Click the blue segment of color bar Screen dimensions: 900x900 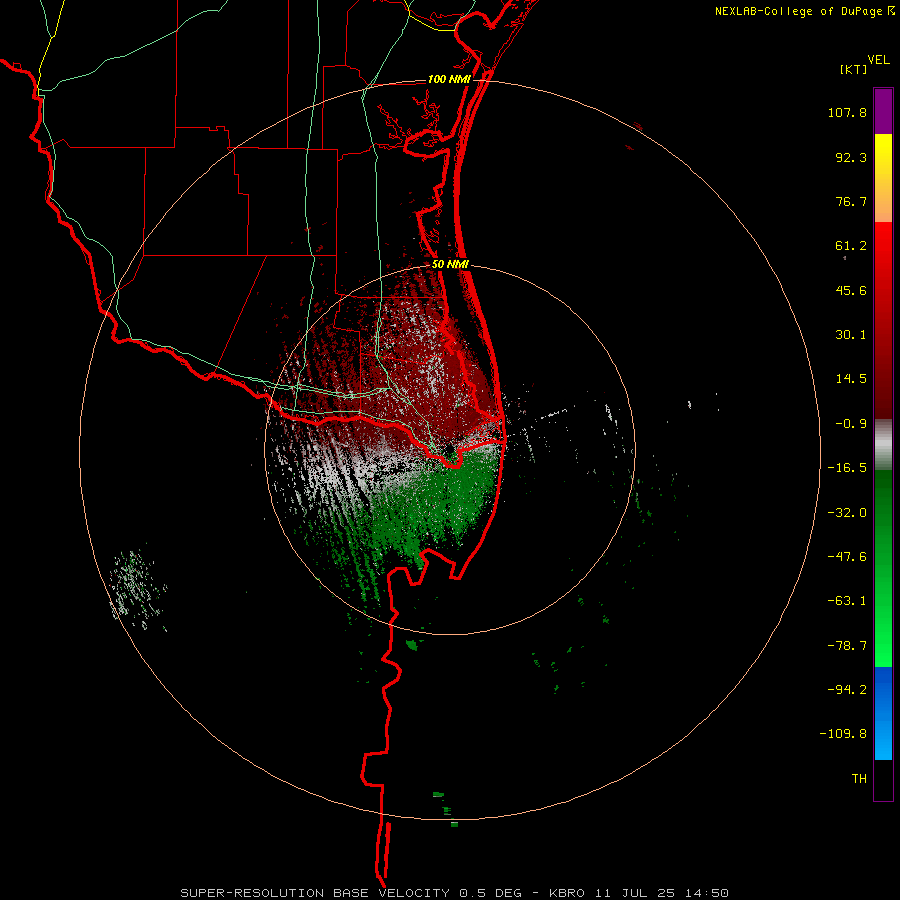point(883,713)
